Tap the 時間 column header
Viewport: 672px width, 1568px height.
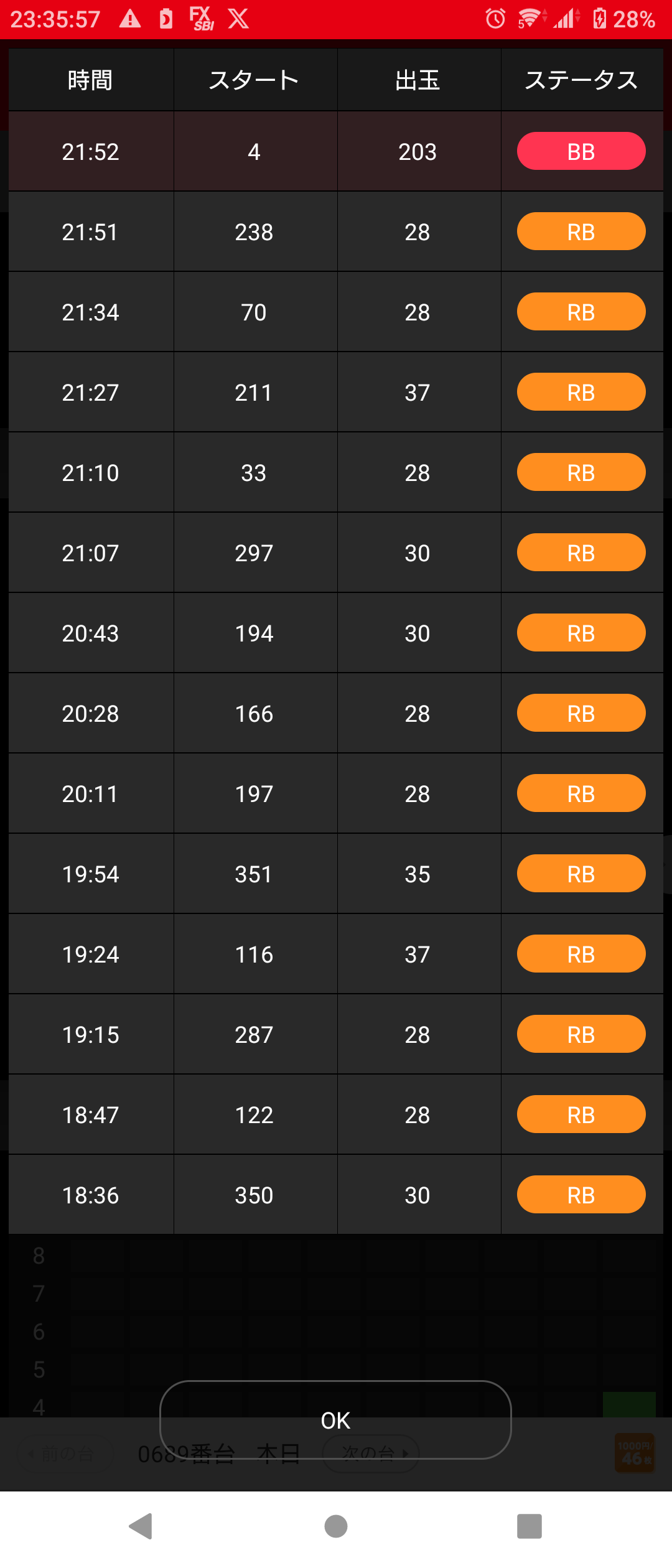tap(91, 80)
